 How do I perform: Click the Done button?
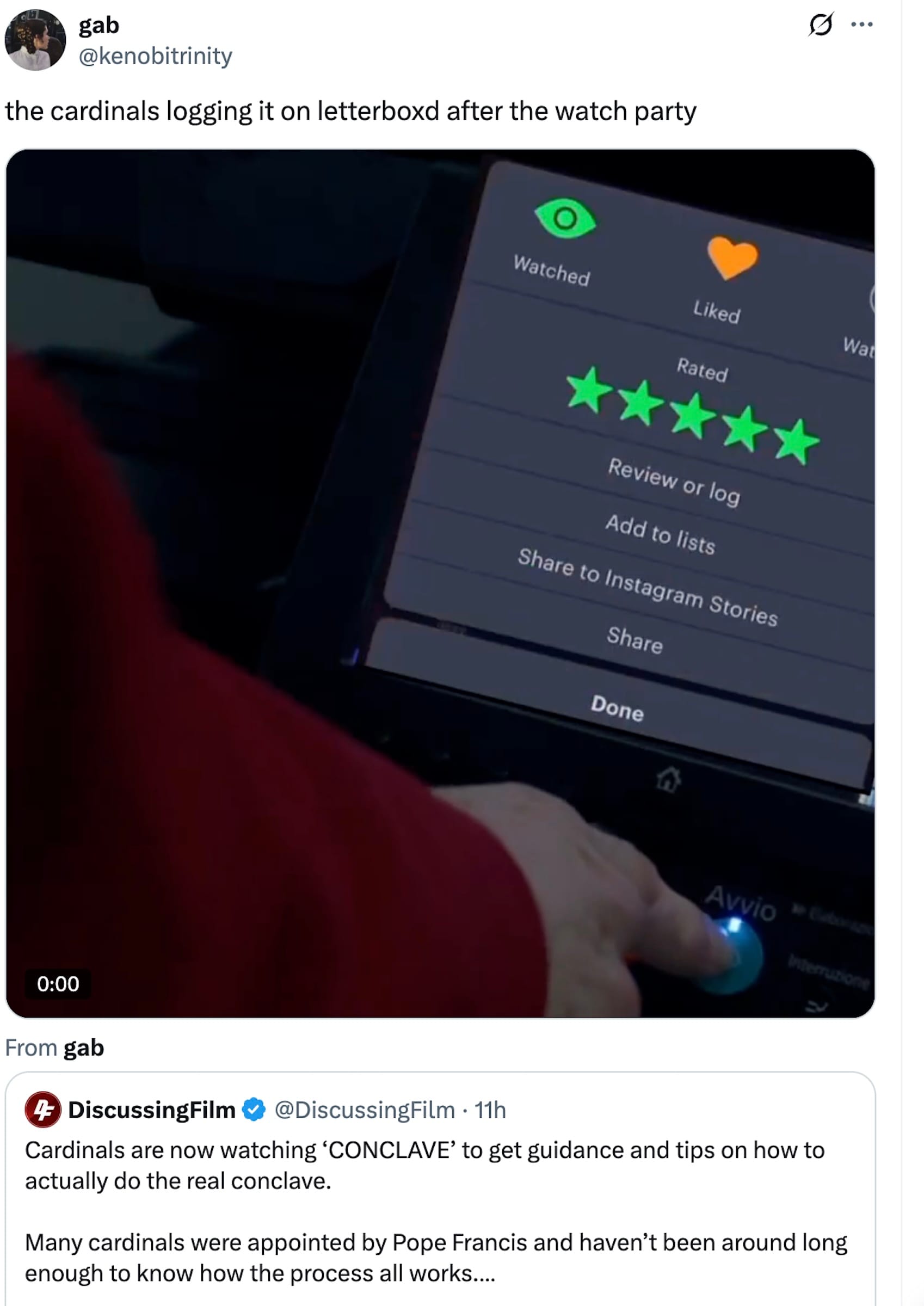617,708
